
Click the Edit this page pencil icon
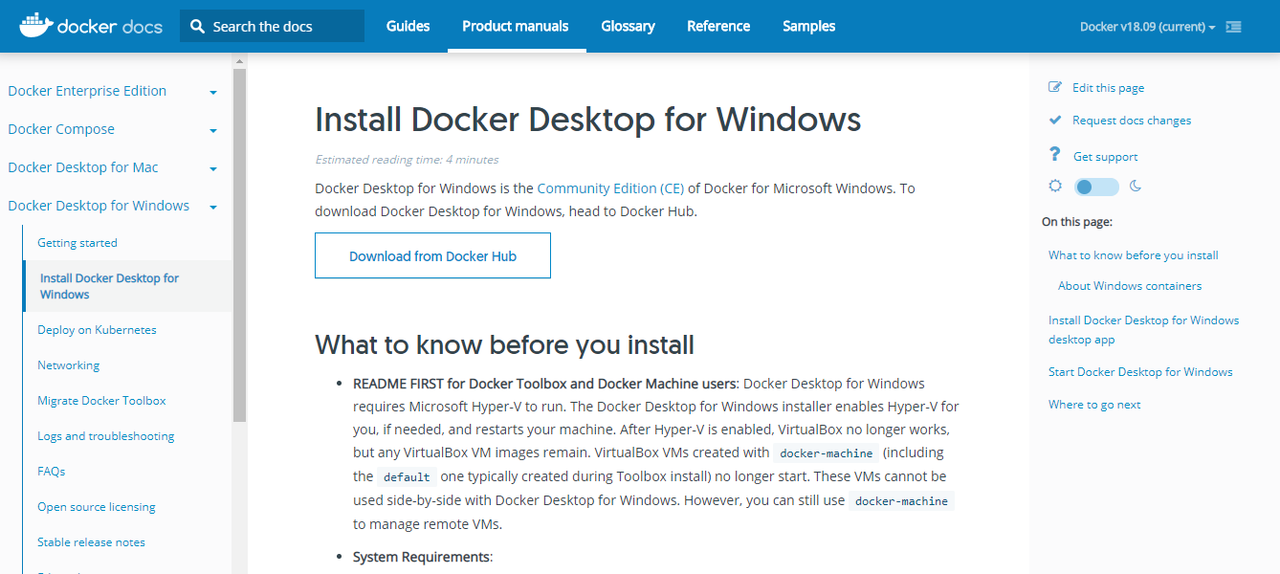(x=1055, y=87)
